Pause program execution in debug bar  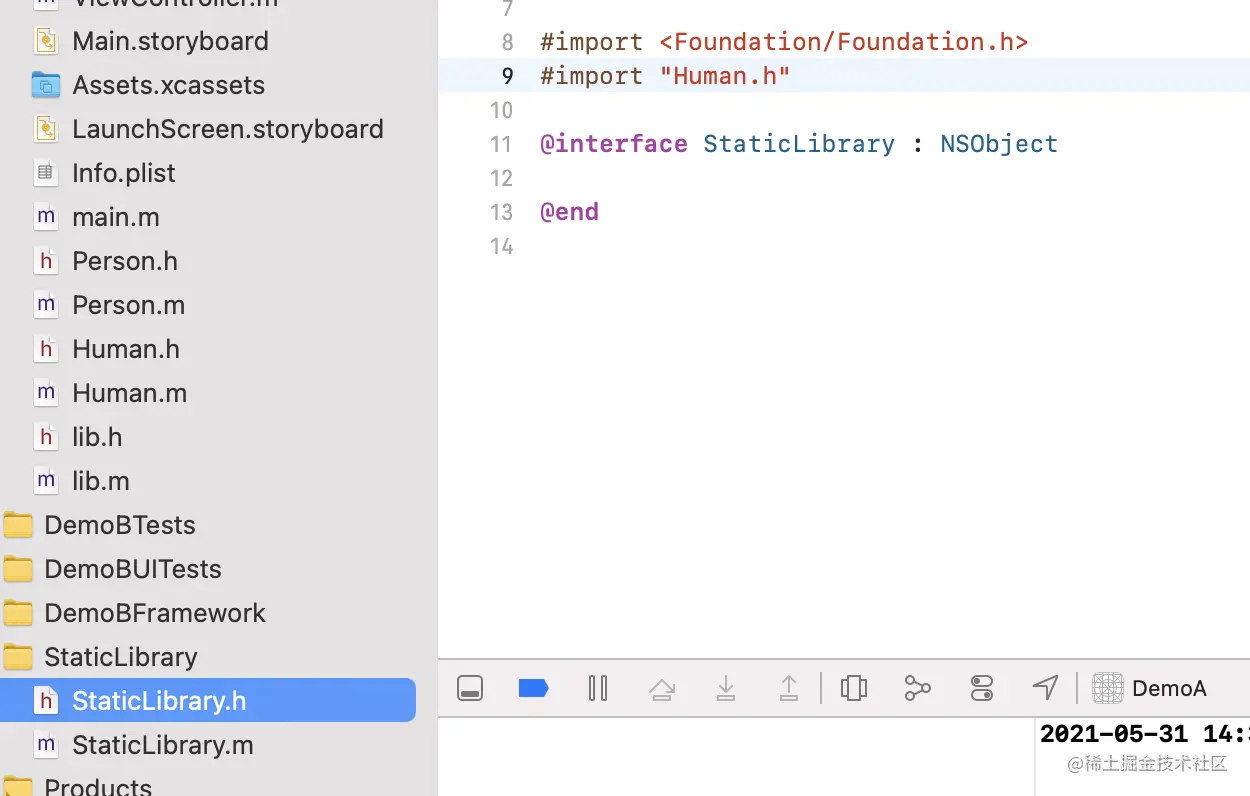[598, 688]
